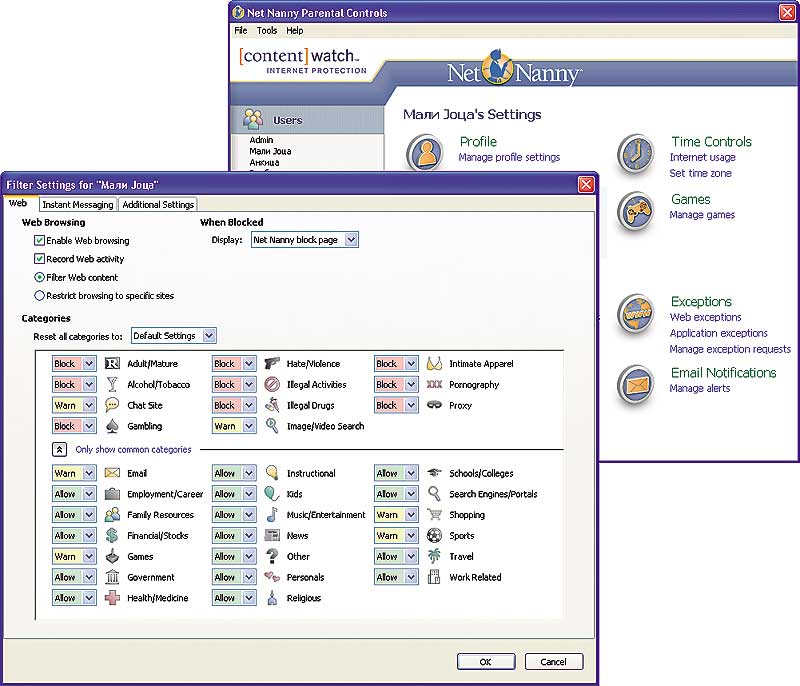Viewport: 800px width, 686px height.
Task: Click the Exceptions globe icon
Action: tap(636, 313)
